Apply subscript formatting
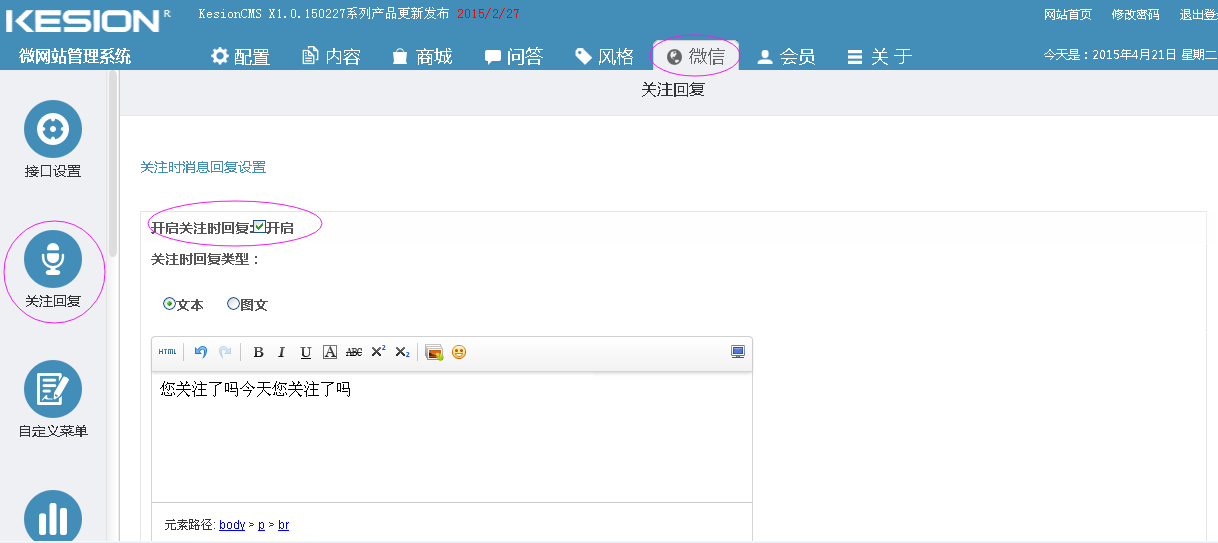 pyautogui.click(x=402, y=352)
